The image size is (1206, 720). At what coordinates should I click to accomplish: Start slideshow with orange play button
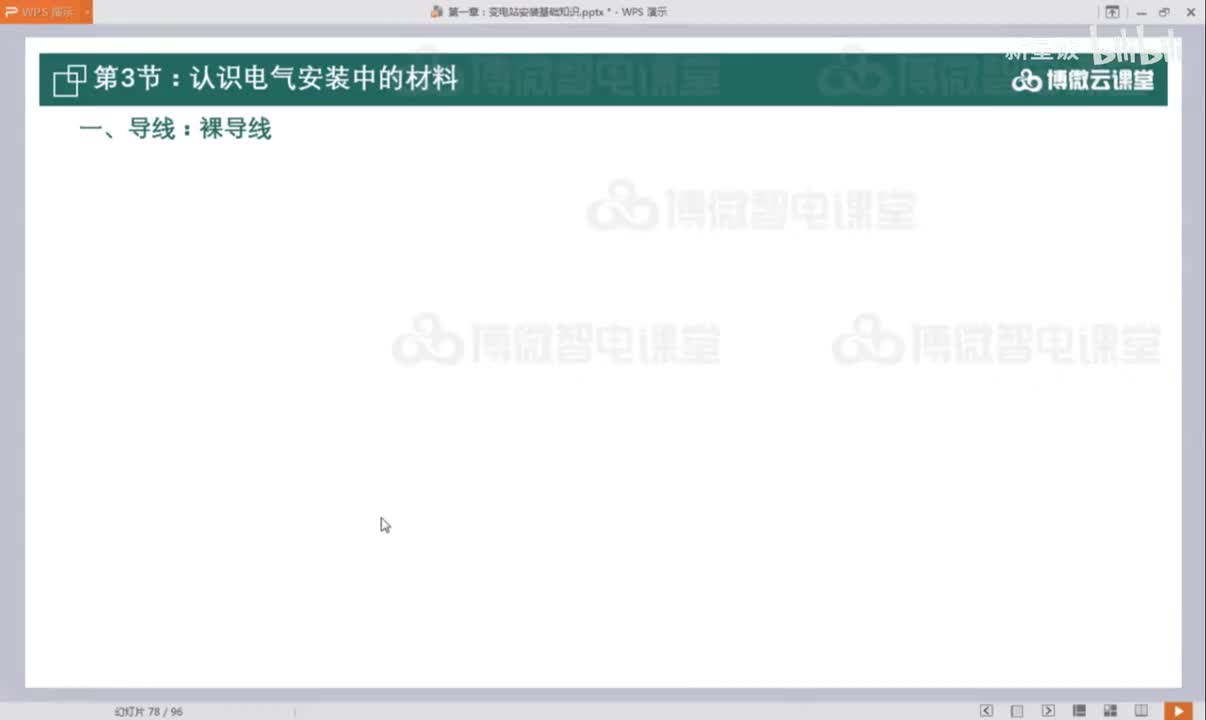pyautogui.click(x=1178, y=711)
